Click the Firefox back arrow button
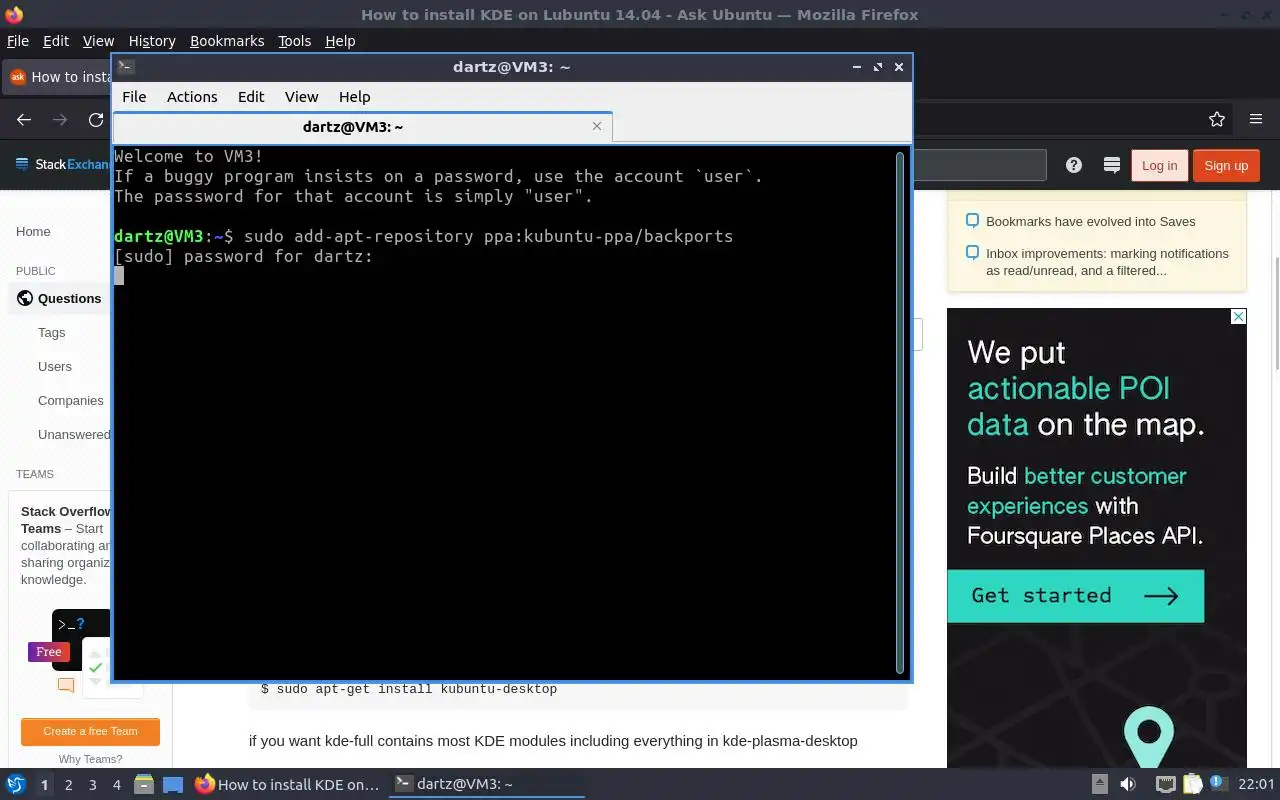The height and width of the screenshot is (800, 1280). pyautogui.click(x=24, y=120)
